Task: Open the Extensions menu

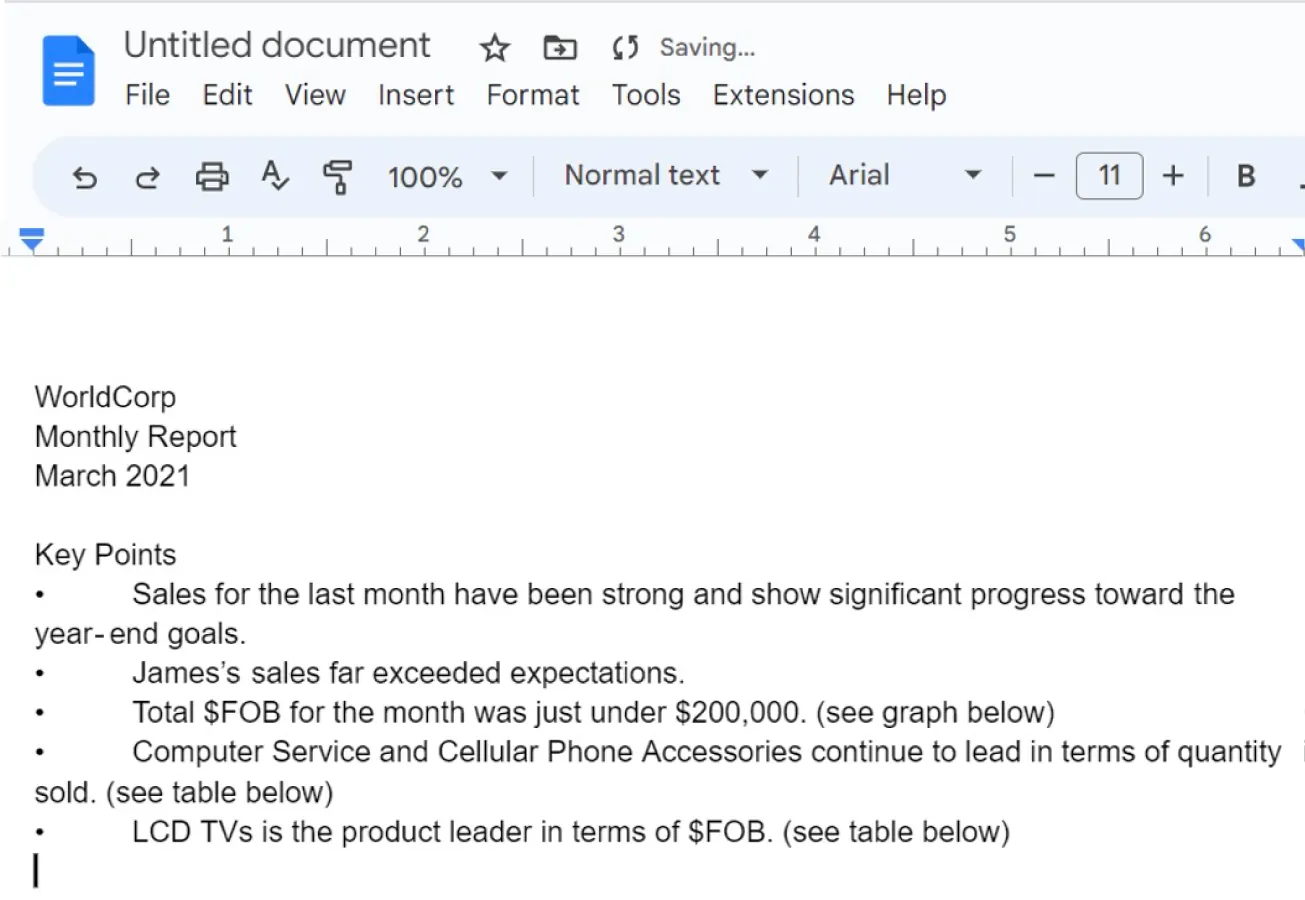Action: tap(783, 95)
